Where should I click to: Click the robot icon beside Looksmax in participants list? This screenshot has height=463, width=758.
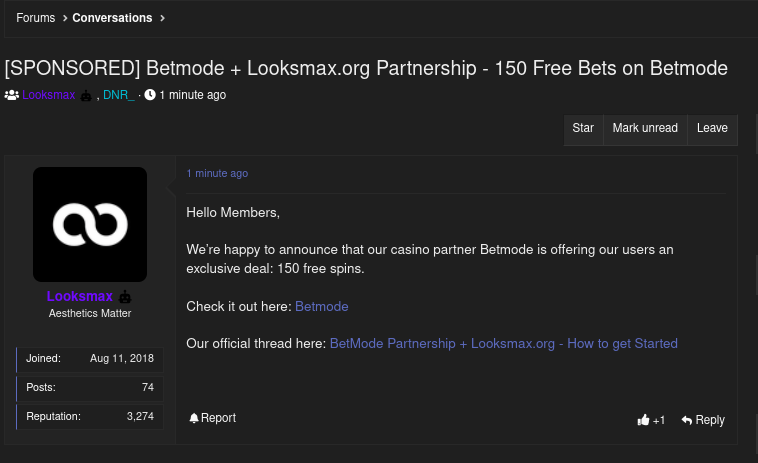(x=86, y=96)
